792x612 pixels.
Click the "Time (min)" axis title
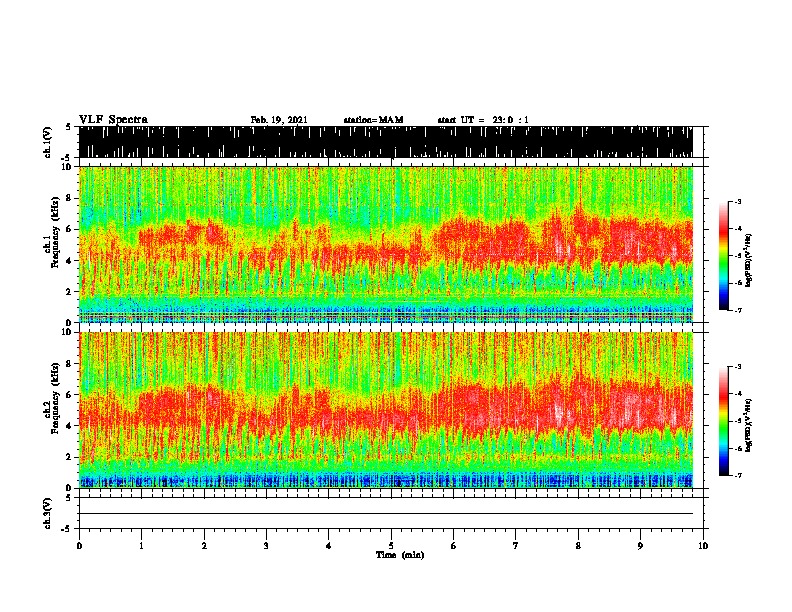click(400, 555)
